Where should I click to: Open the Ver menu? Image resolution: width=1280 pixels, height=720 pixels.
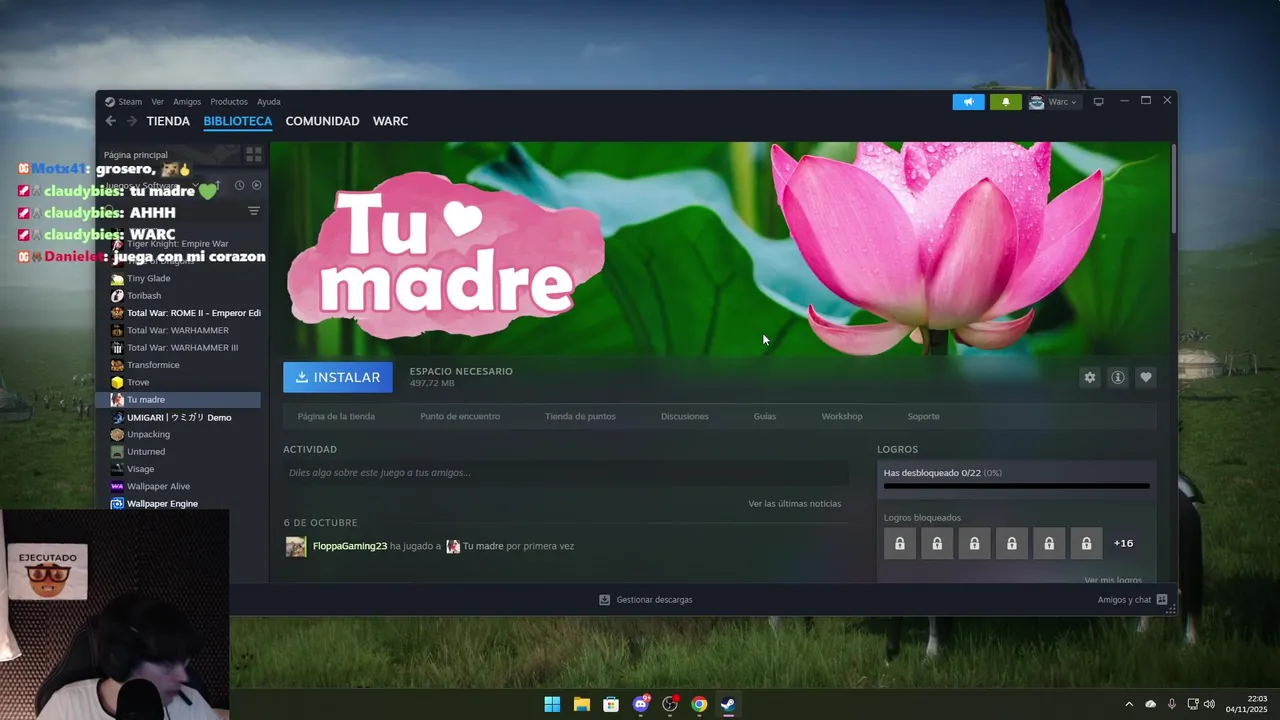pos(157,102)
